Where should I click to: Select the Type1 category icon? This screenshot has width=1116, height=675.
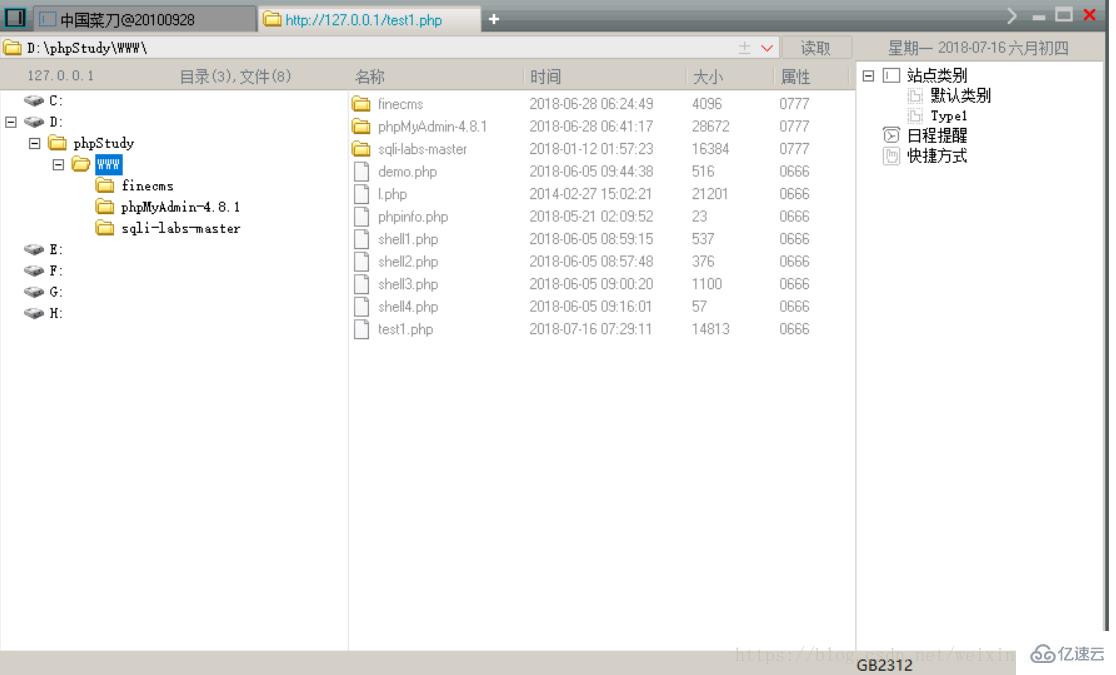915,116
